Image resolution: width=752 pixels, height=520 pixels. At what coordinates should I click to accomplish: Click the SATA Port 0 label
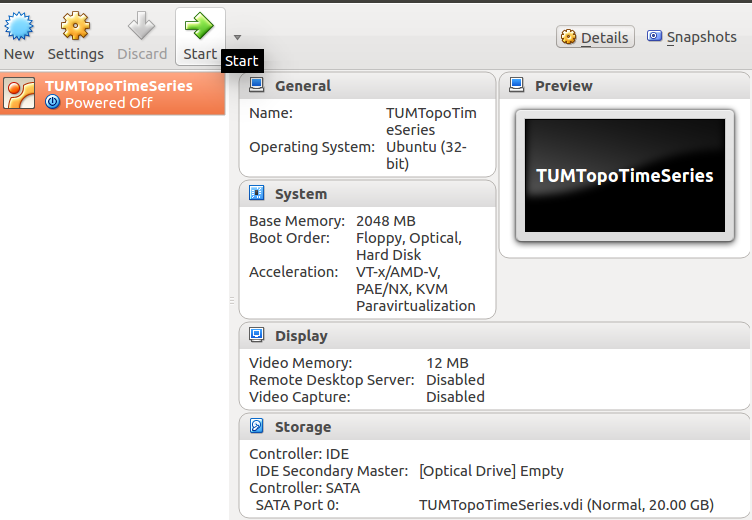(297, 505)
